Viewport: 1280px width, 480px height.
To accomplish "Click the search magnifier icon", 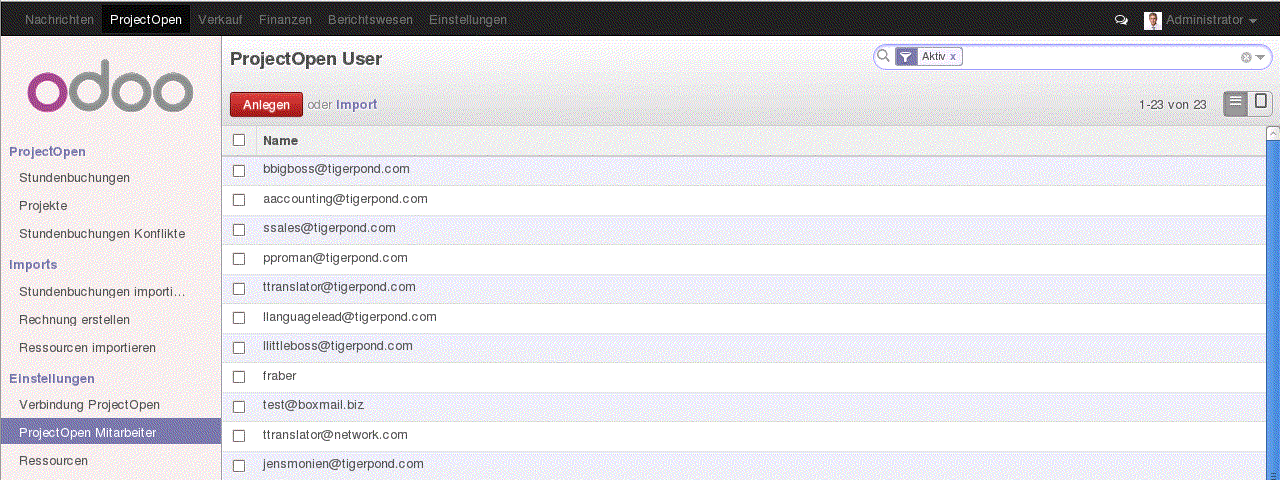I will click(883, 56).
